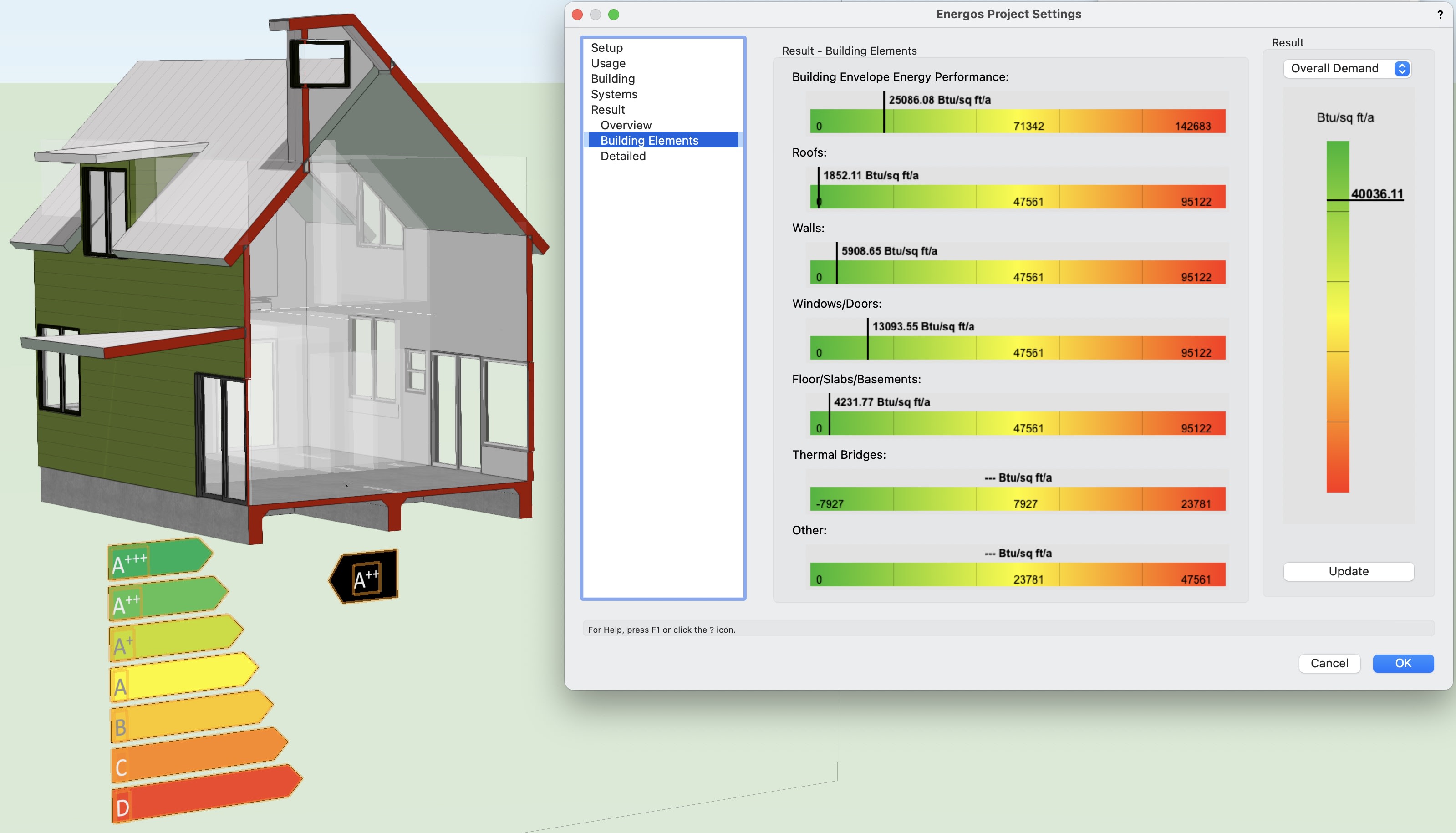Open the Detailed result page

tap(623, 156)
